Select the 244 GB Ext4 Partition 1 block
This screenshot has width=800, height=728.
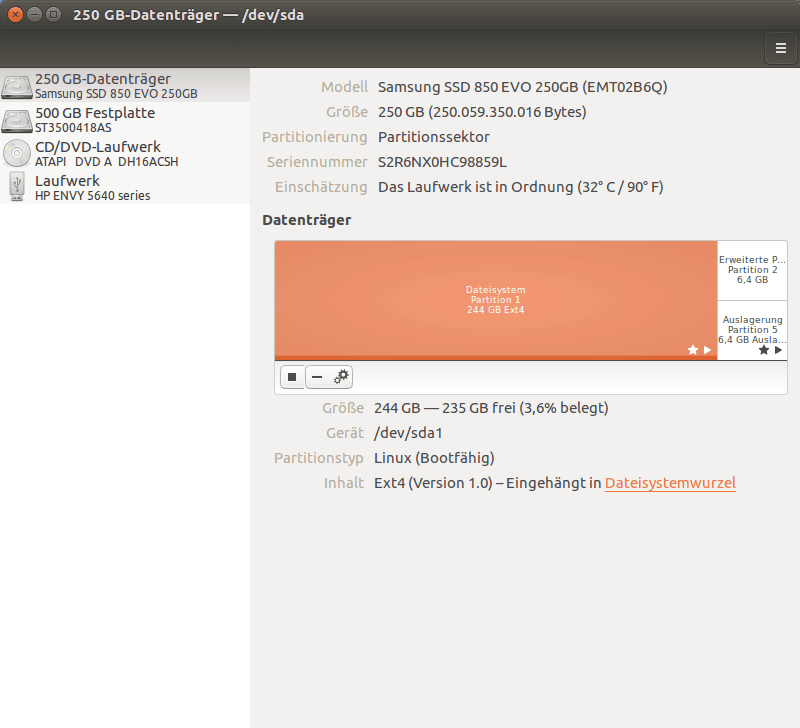coord(496,300)
